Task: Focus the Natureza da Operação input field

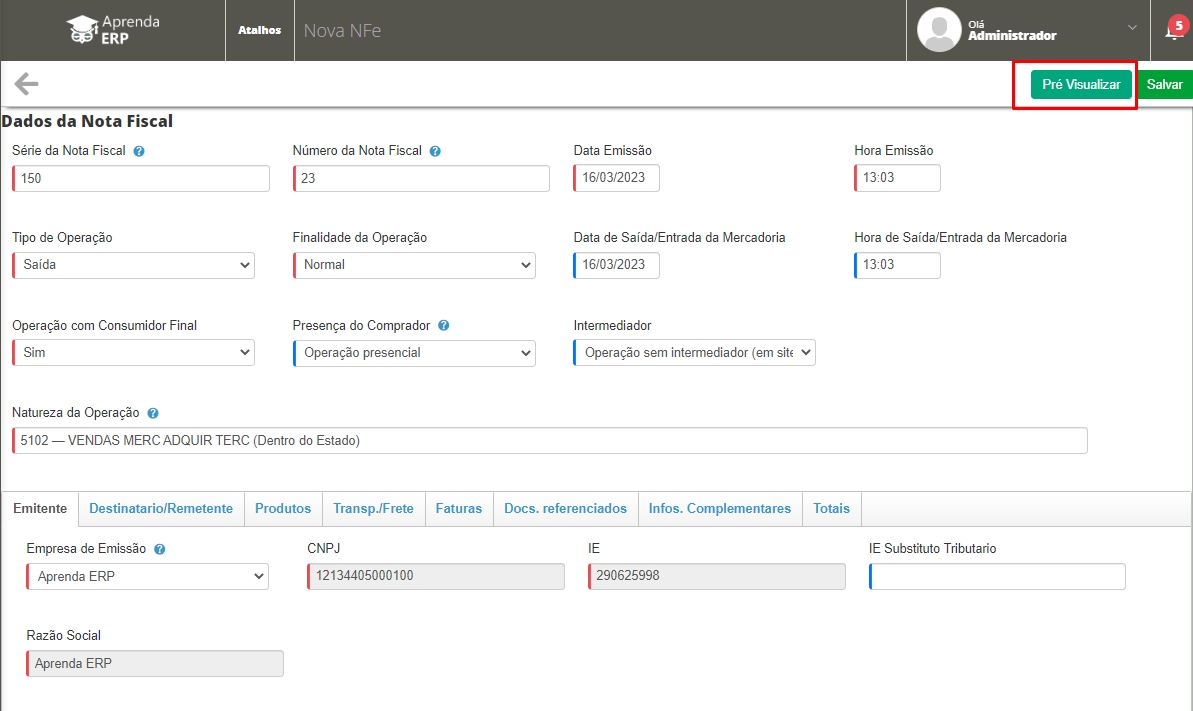Action: 550,441
